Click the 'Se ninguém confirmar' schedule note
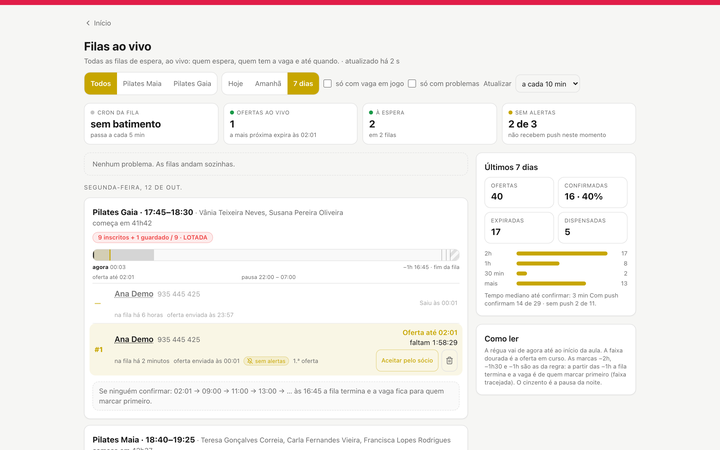Screen dimensions: 720x450 pyautogui.click(x=276, y=396)
